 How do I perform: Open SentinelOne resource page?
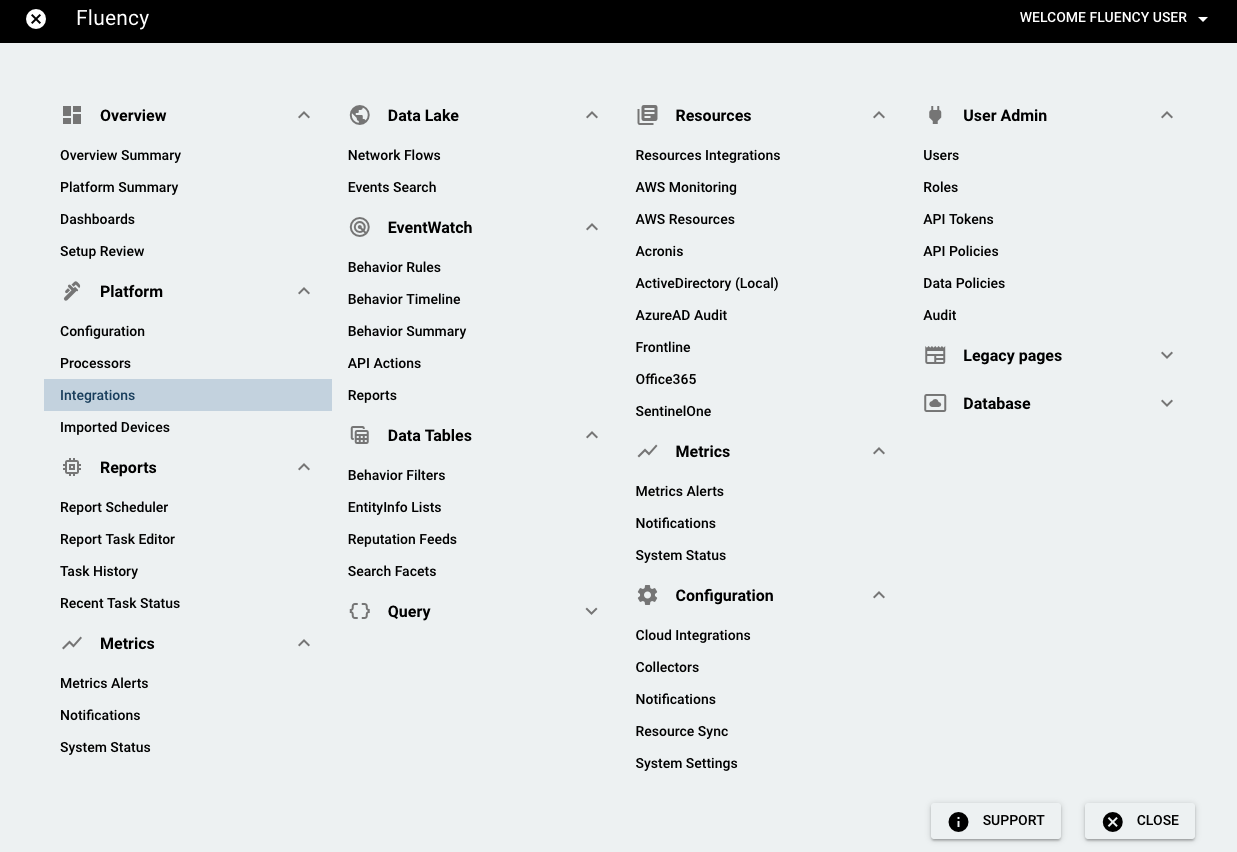pyautogui.click(x=673, y=411)
